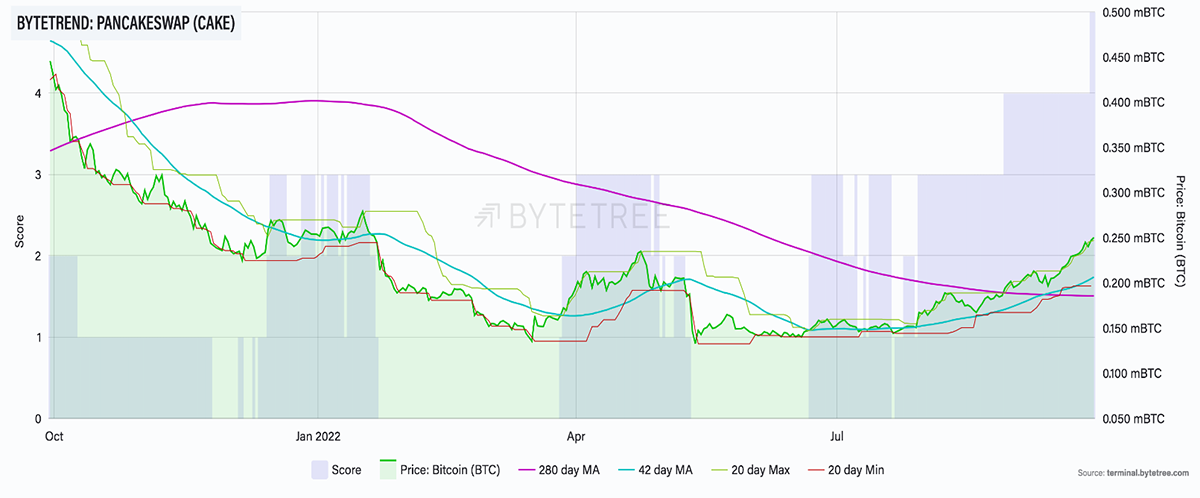Toggle the 20 day Max legend entry
Image resolution: width=1200 pixels, height=498 pixels.
coord(753,469)
